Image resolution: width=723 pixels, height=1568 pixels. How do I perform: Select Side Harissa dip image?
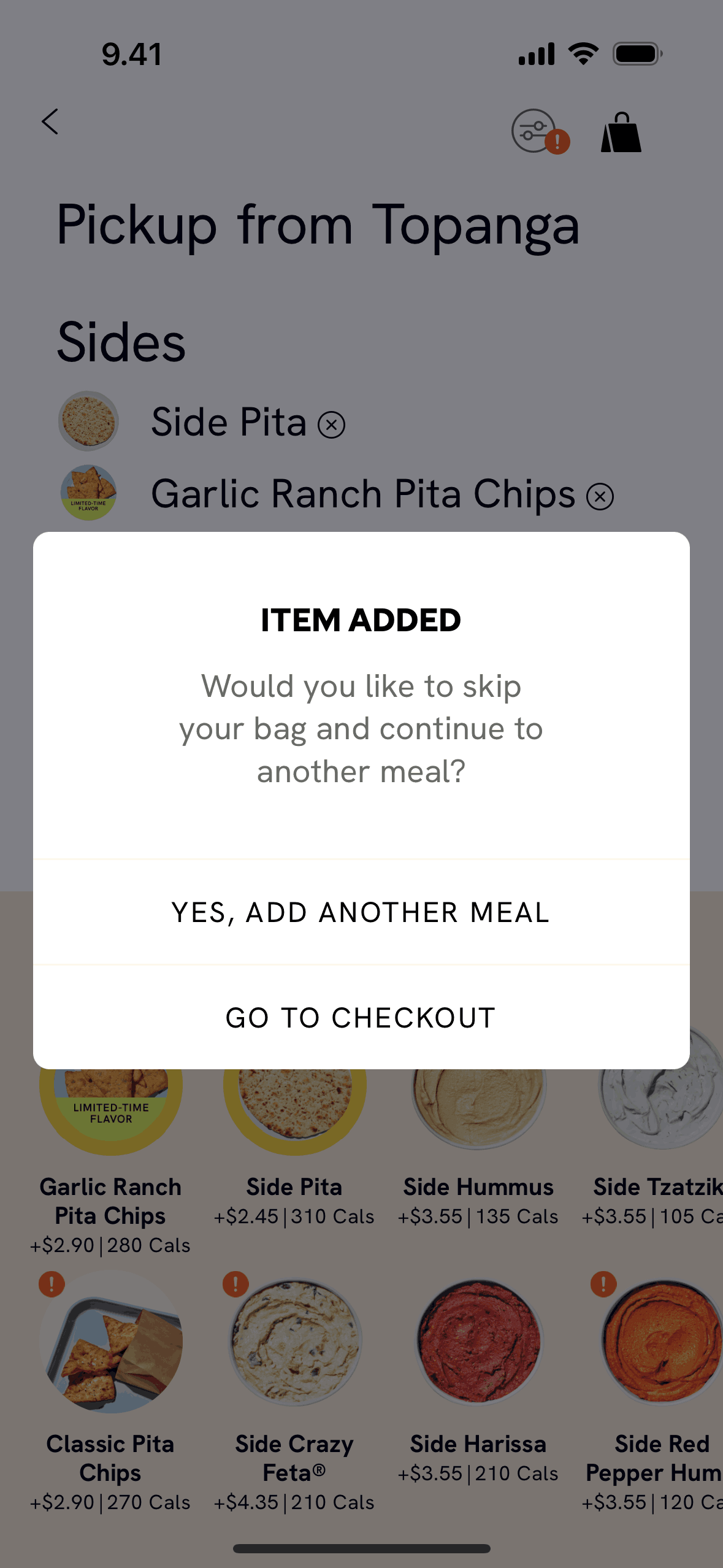coord(478,1342)
